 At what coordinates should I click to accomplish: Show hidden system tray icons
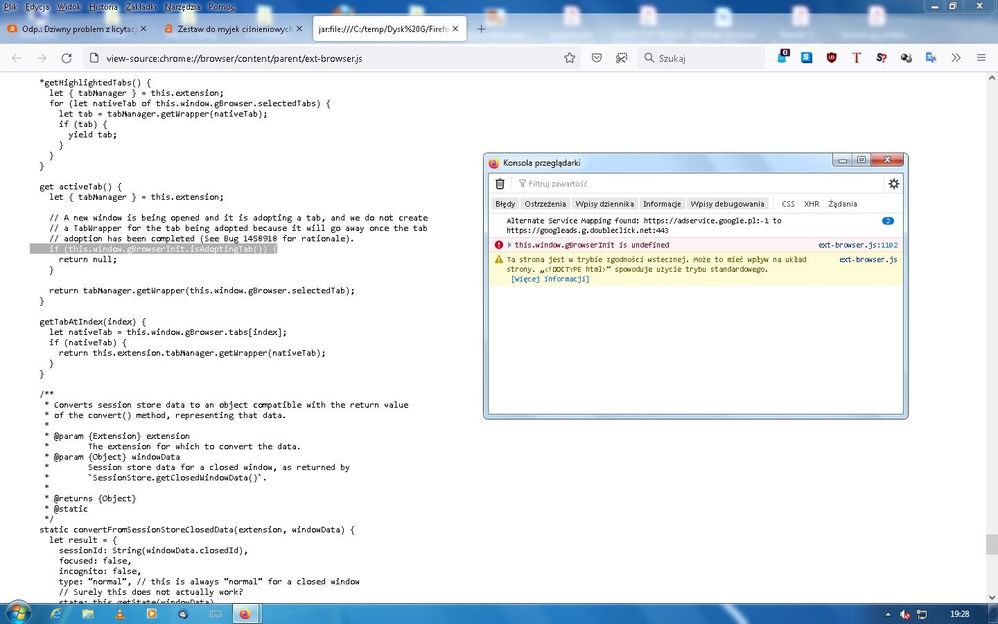point(888,614)
